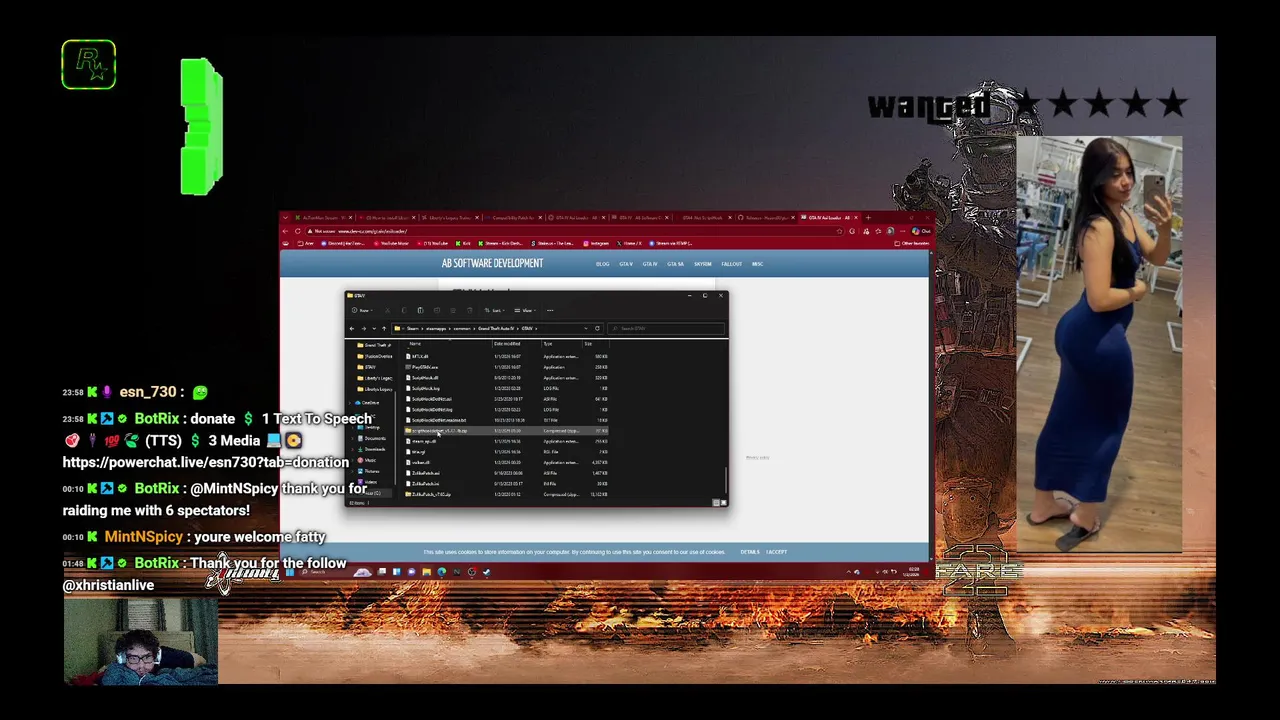Open Documents in the Explorer sidebar
Screen dimensions: 1280x720
(372, 438)
